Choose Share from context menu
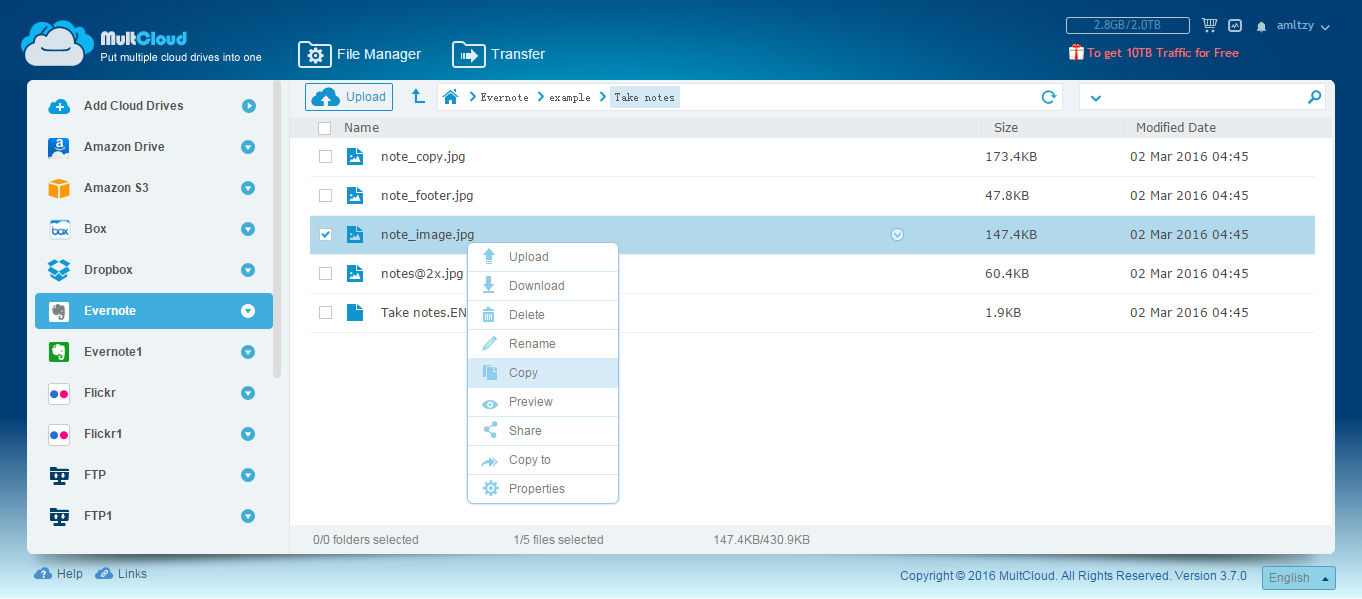This screenshot has height=599, width=1362. pyautogui.click(x=543, y=431)
